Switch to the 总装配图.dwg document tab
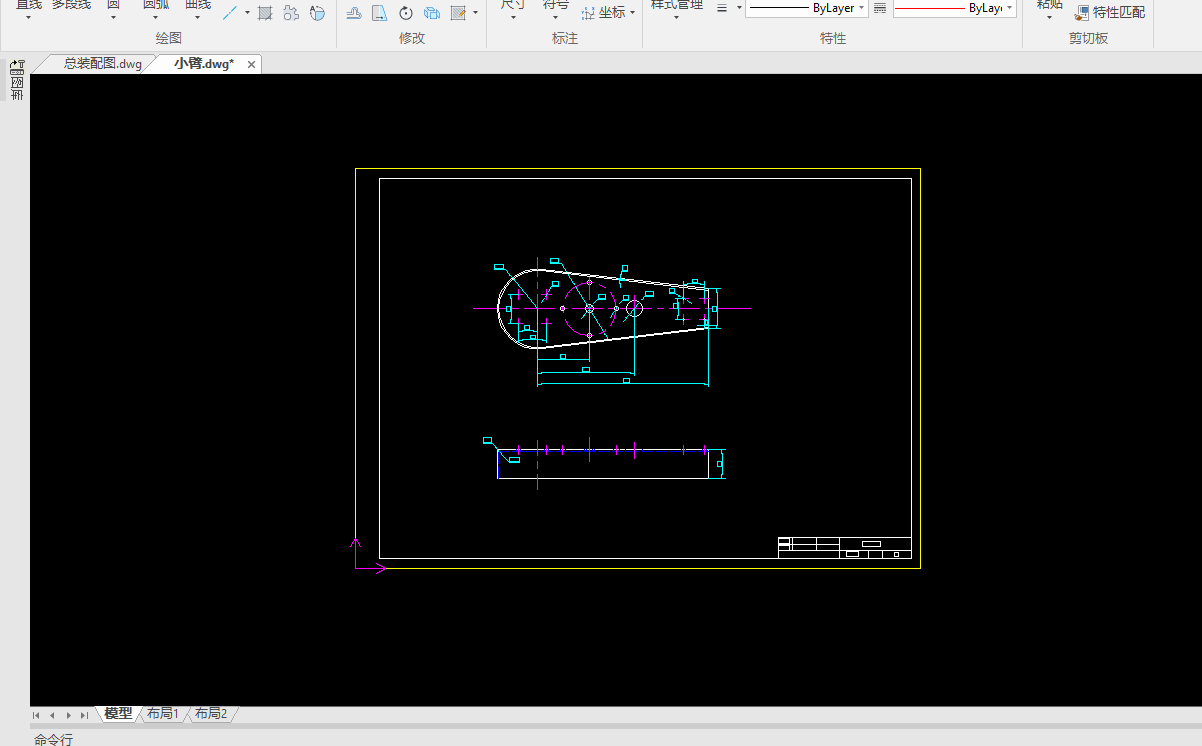 coord(102,63)
